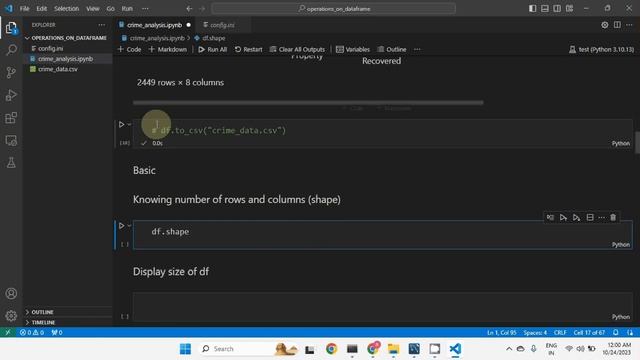Open Run and Debug view
Screen dimensions: 640x360
(11, 95)
